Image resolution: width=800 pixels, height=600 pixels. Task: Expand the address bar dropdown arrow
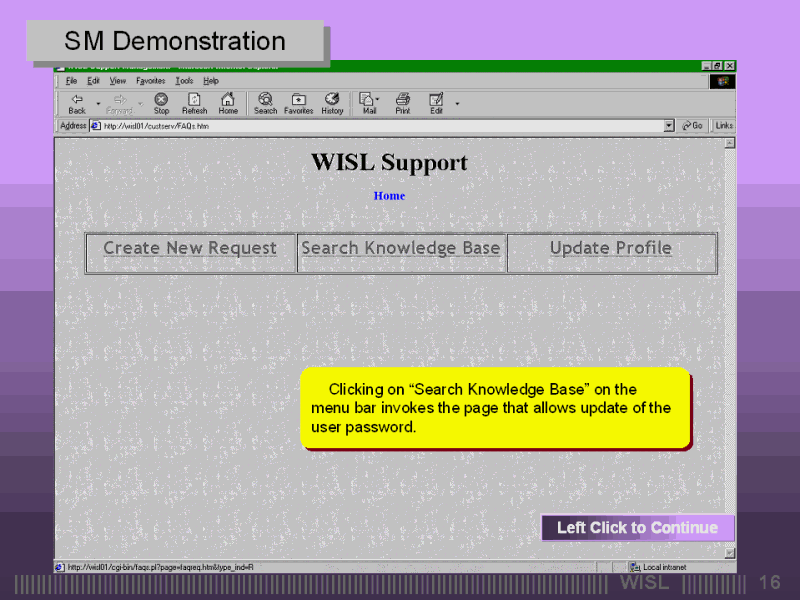coord(669,126)
